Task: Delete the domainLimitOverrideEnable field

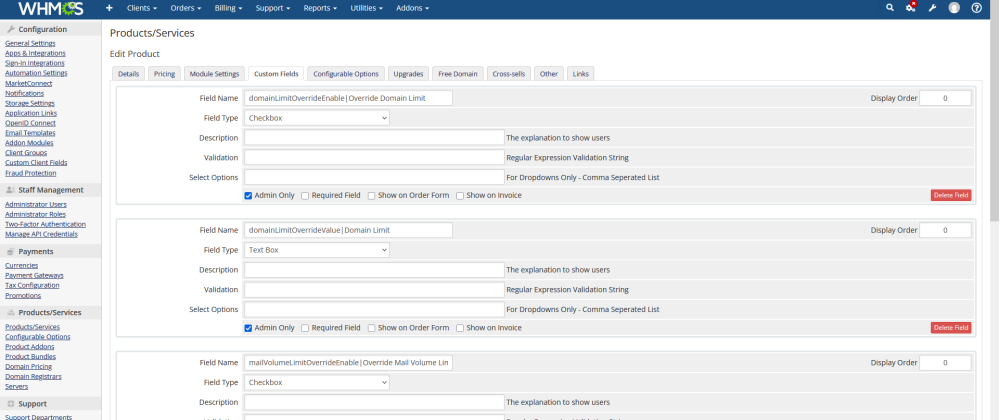Action: (x=951, y=196)
